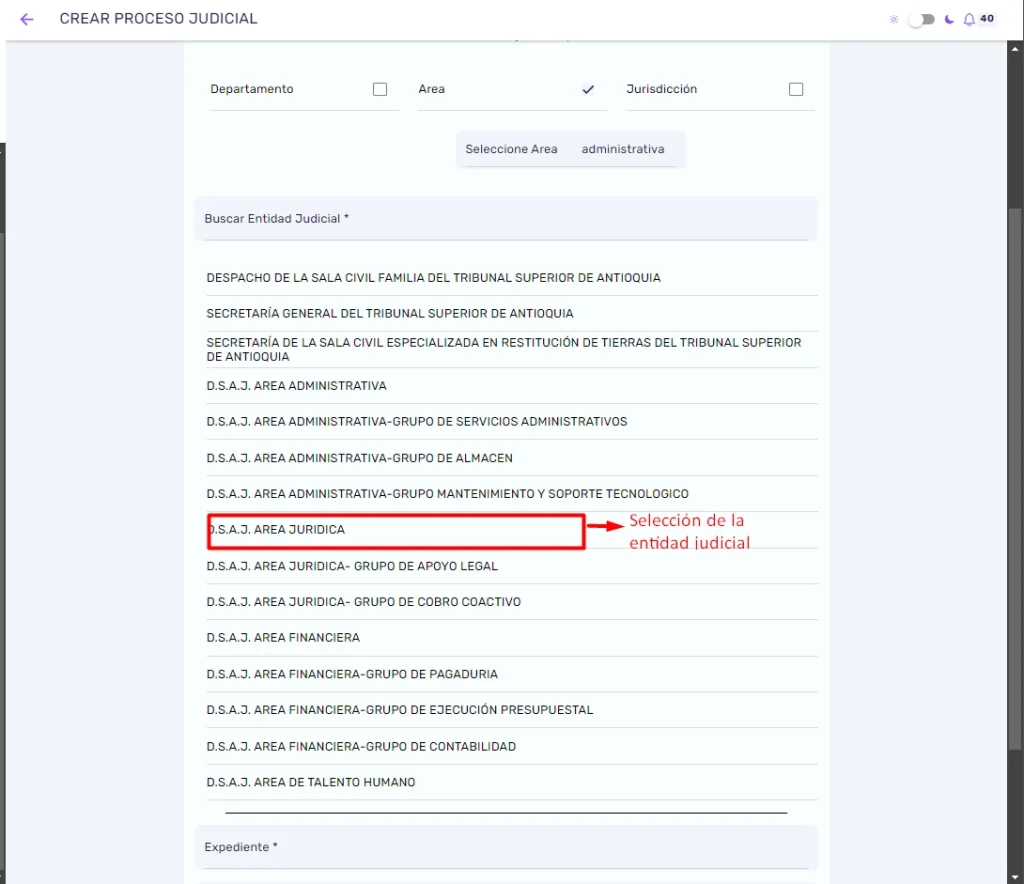Check the Departamento checkbox
Viewport: 1024px width, 884px height.
click(380, 89)
